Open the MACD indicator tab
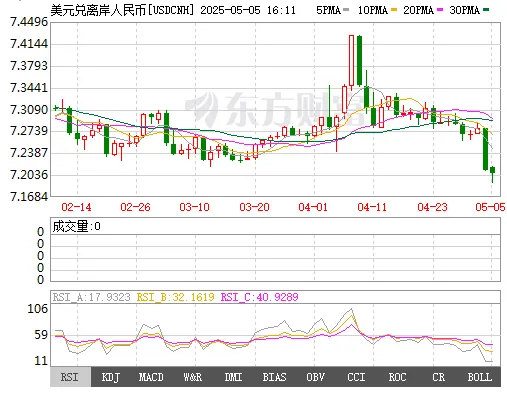507x408 pixels. coord(151,377)
